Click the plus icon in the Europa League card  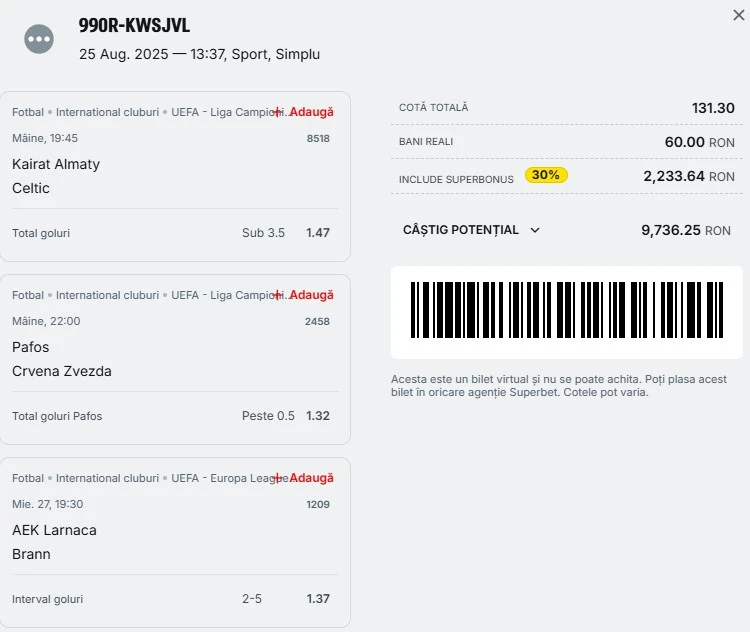click(x=277, y=478)
